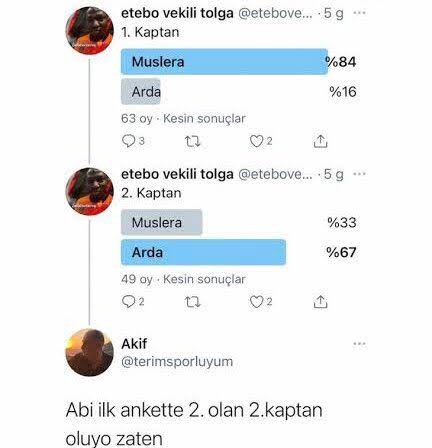Image resolution: width=432 pixels, height=448 pixels.
Task: Retweet the 2. Kaptan poll tweet
Action: click(x=193, y=302)
